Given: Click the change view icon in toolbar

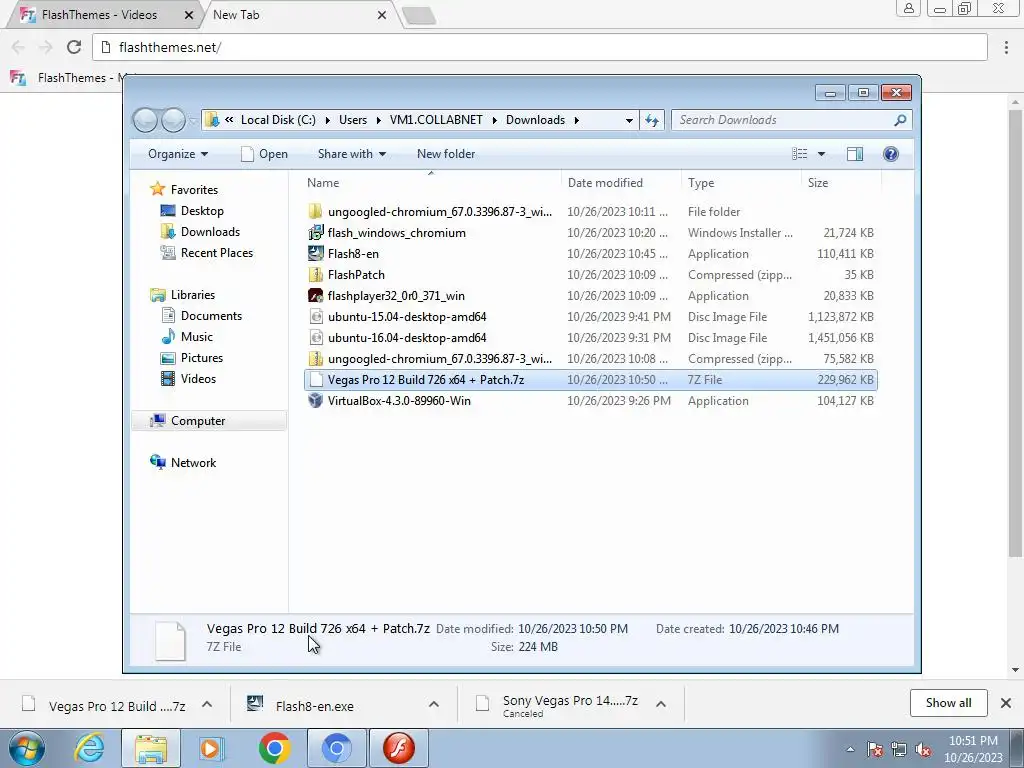Looking at the screenshot, I should [x=799, y=154].
